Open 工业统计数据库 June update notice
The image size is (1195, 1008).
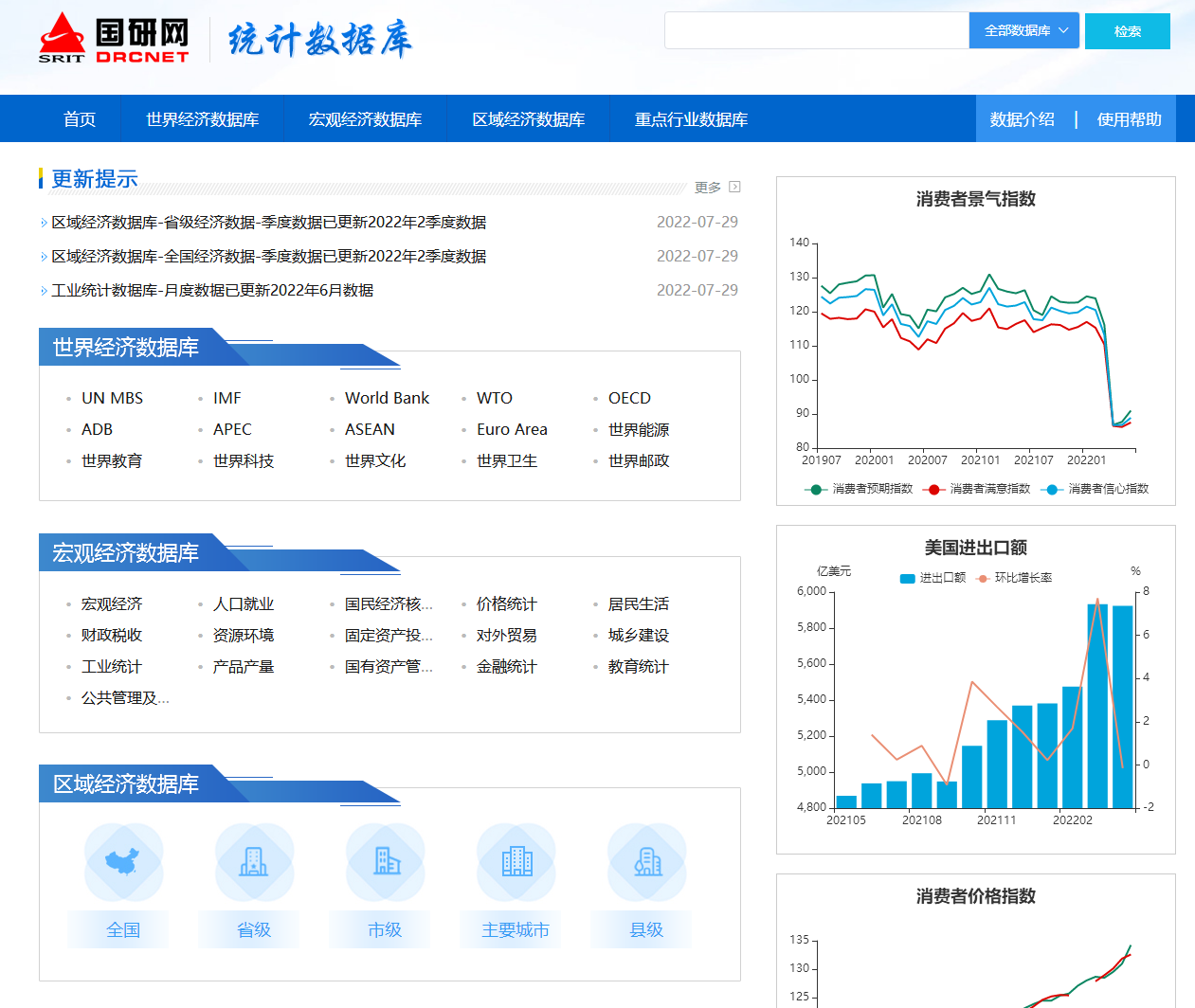coord(212,290)
